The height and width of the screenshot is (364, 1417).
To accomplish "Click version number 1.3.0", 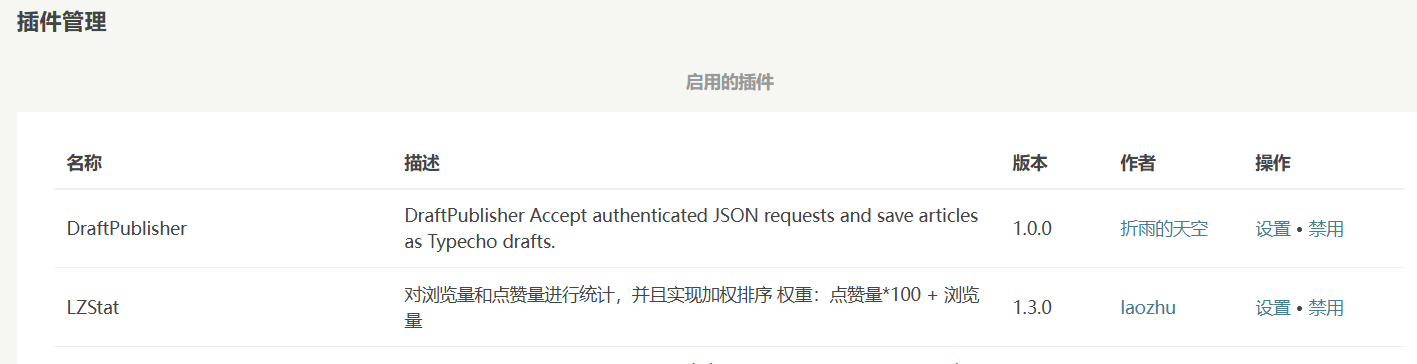I will click(x=1032, y=308).
